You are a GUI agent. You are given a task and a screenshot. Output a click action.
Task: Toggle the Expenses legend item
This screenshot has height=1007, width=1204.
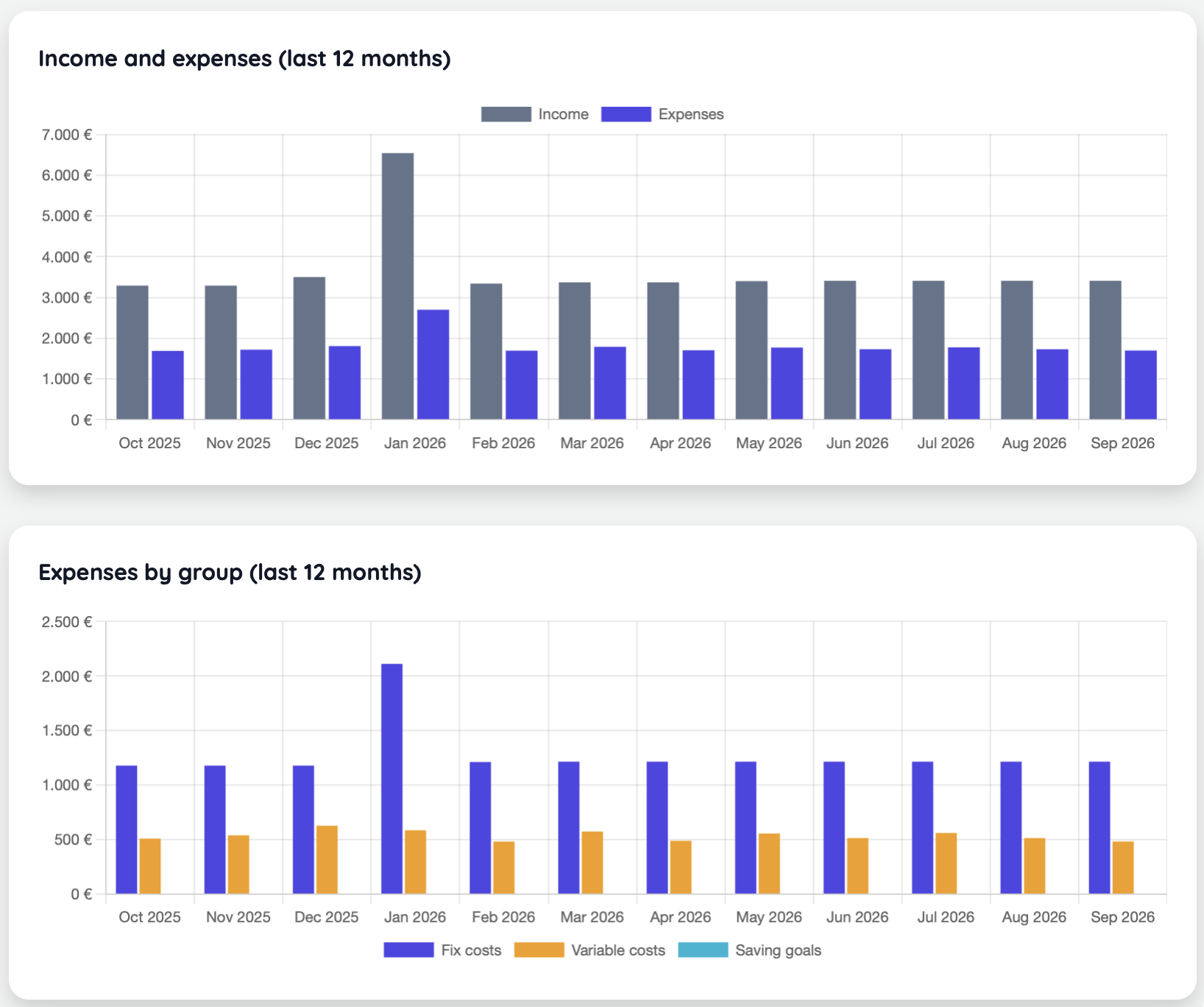tap(662, 114)
